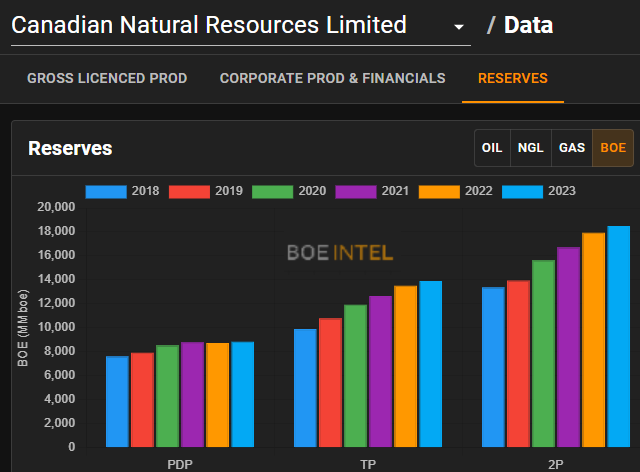Screen dimensions: 640x472
Task: Show NGL reserves
Action: pos(531,148)
